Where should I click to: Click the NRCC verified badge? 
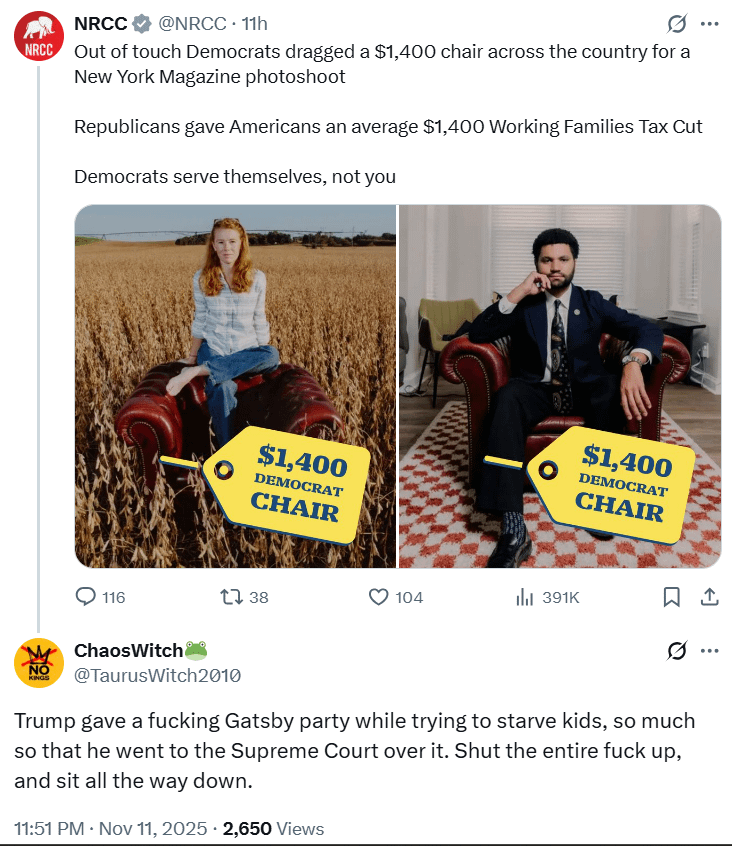coord(143,24)
